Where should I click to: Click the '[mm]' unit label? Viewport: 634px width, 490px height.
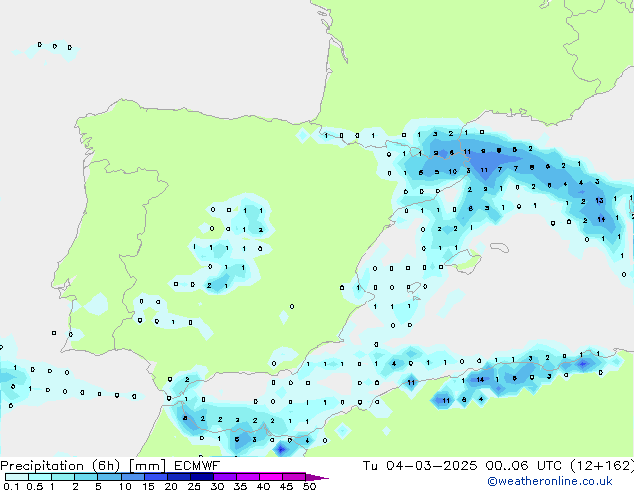point(147,466)
